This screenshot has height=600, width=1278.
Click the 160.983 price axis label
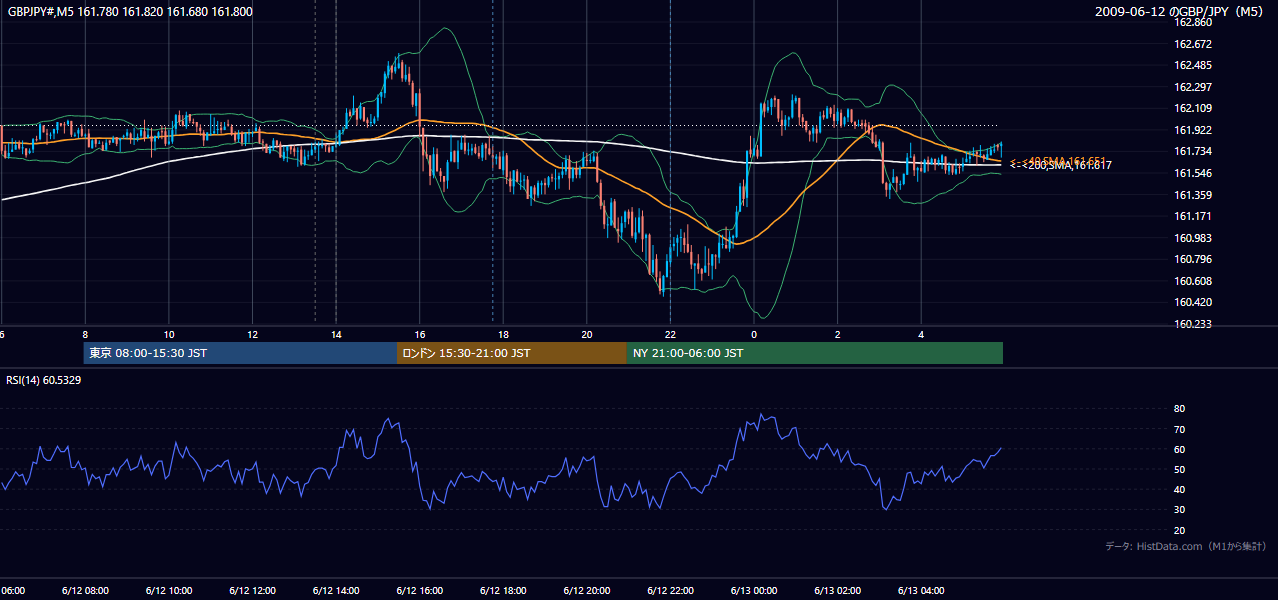[1192, 238]
